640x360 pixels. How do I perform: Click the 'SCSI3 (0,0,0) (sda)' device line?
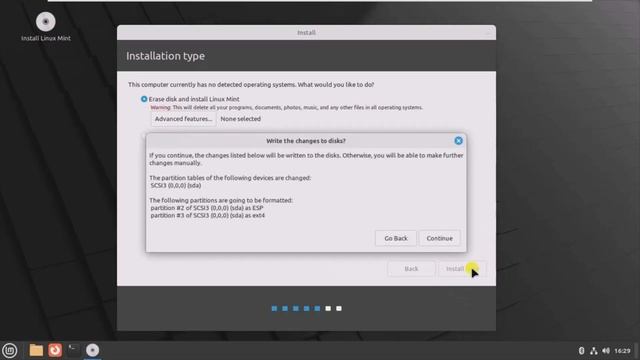point(176,185)
